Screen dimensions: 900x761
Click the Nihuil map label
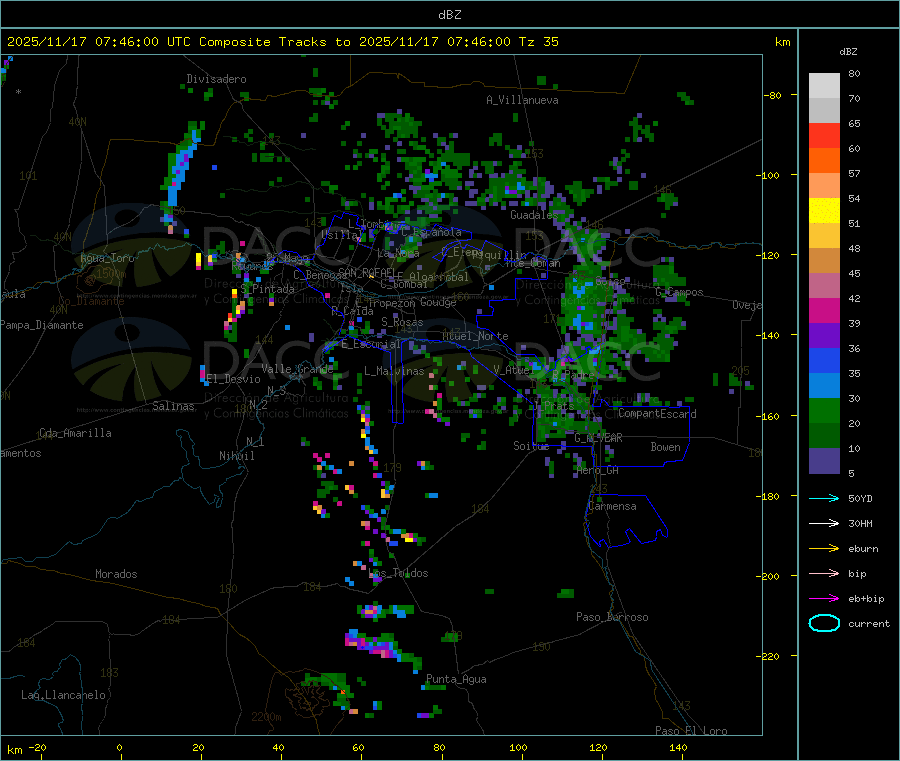point(236,456)
